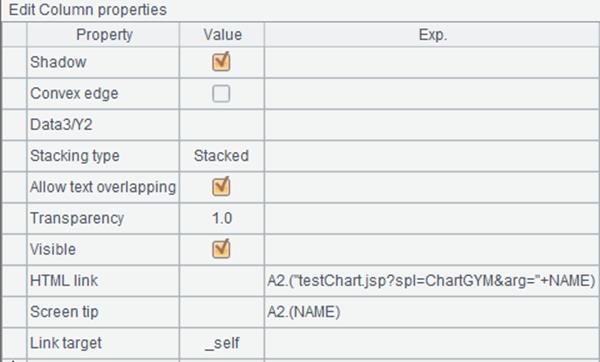The width and height of the screenshot is (600, 362).
Task: Select the Data3/Y2 value cell
Action: click(x=222, y=125)
